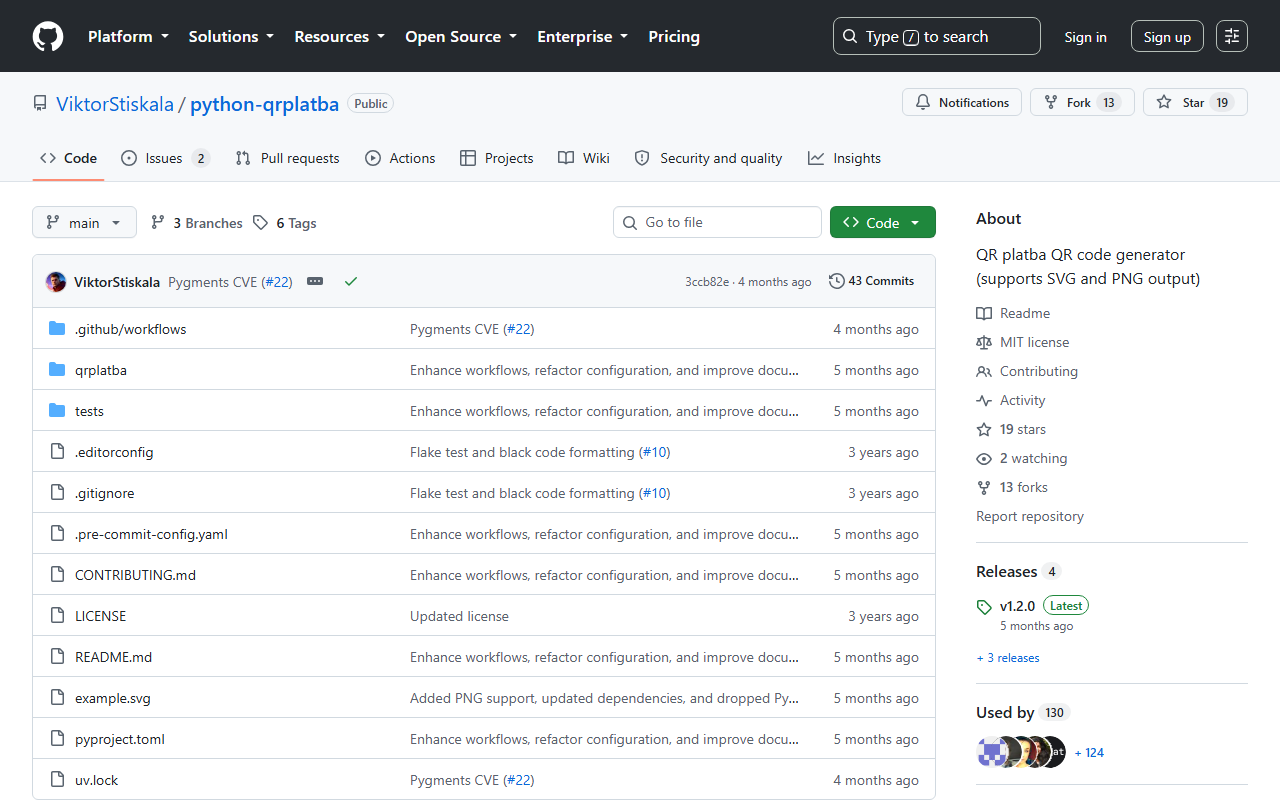Image resolution: width=1280 pixels, height=800 pixels.
Task: Click the pulse icon beside Activity
Action: (984, 400)
